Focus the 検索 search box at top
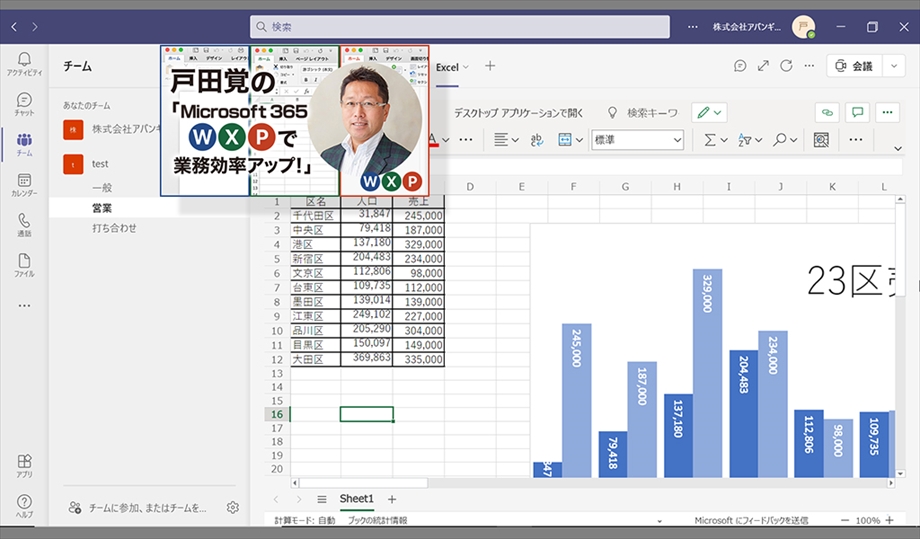Image resolution: width=920 pixels, height=539 pixels. [x=459, y=26]
